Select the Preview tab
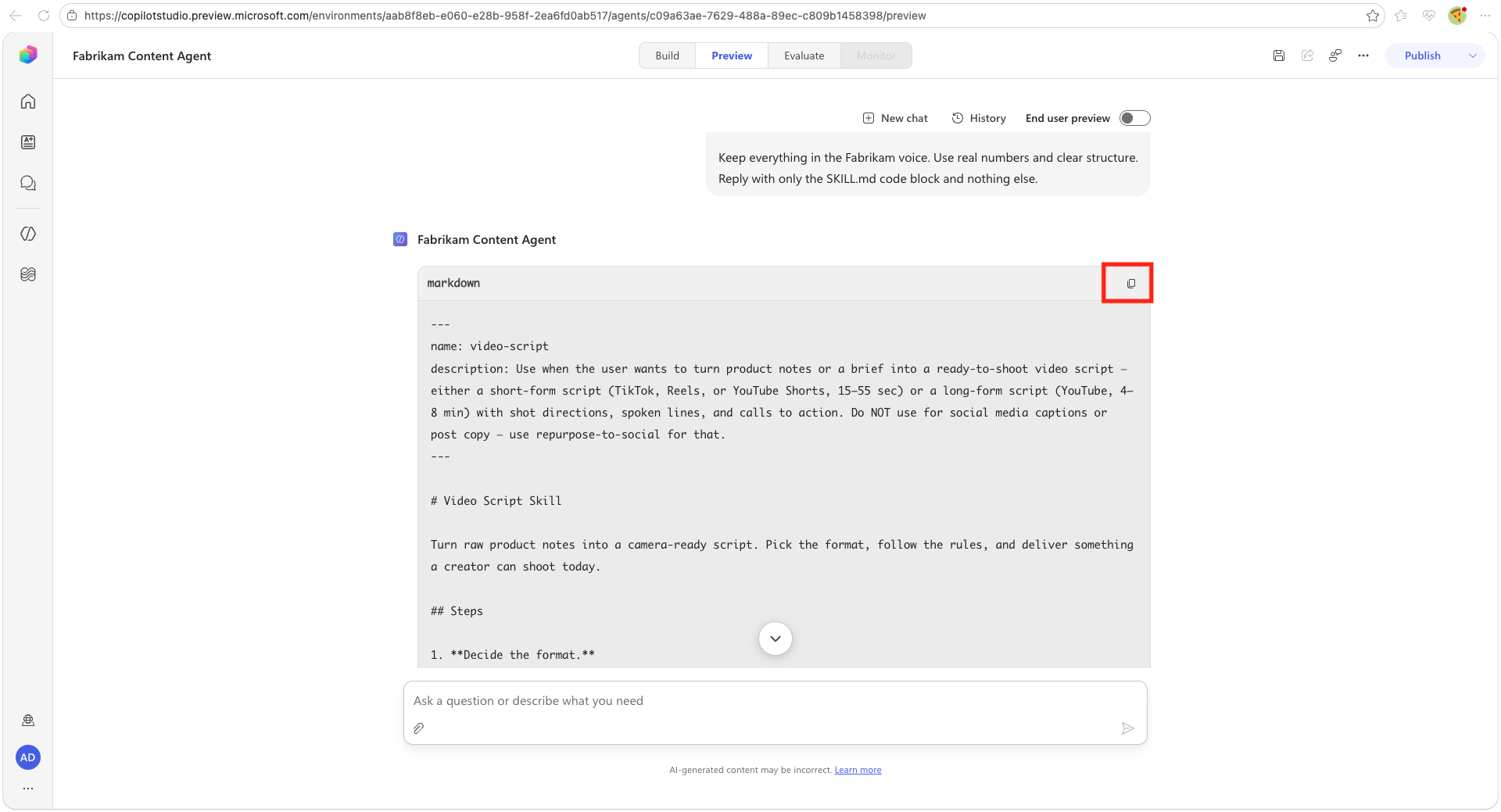Image resolution: width=1501 pixels, height=812 pixels. point(732,55)
